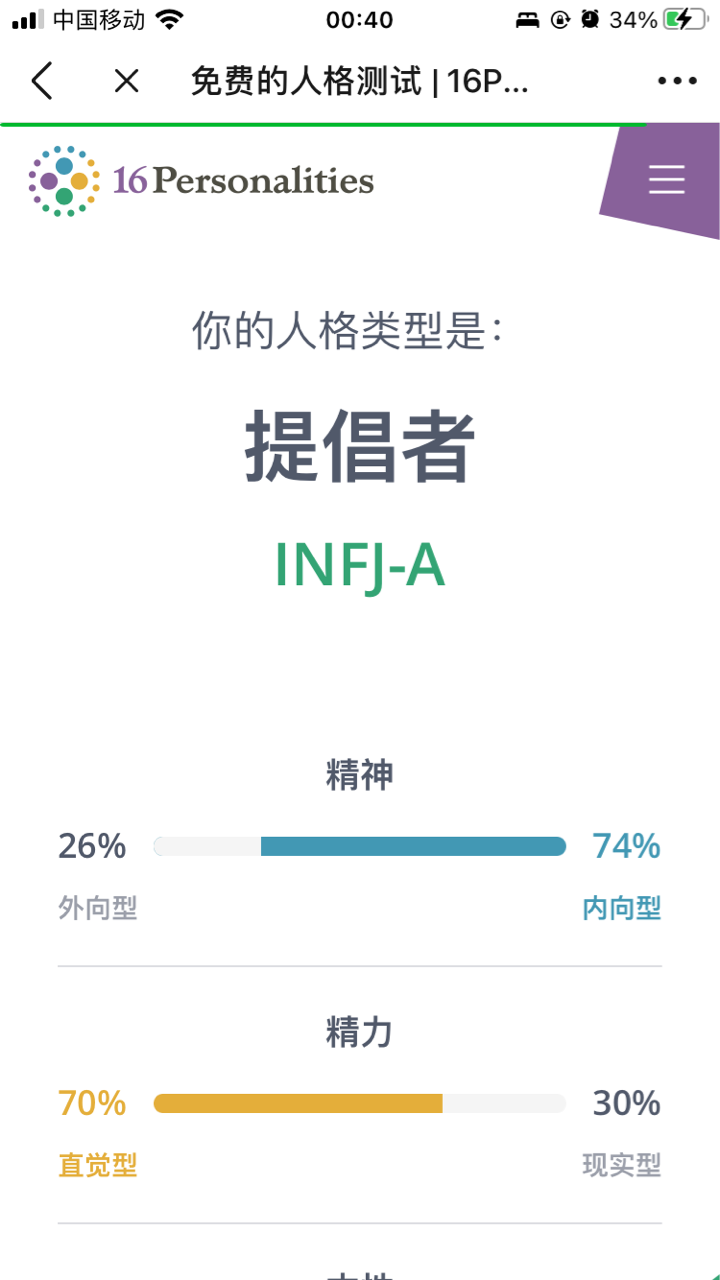Image resolution: width=720 pixels, height=1280 pixels.
Task: Tap the 提倡者 personality heading
Action: [360, 447]
